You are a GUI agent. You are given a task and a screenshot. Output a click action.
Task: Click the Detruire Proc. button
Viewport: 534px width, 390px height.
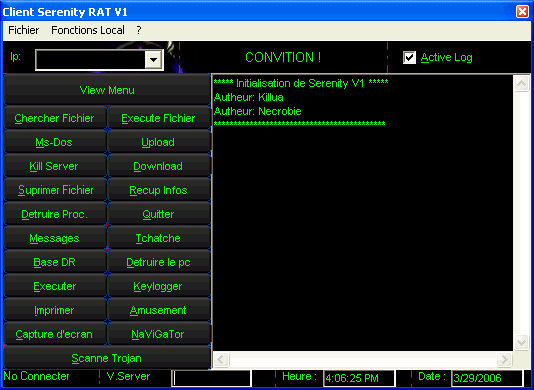tap(54, 214)
